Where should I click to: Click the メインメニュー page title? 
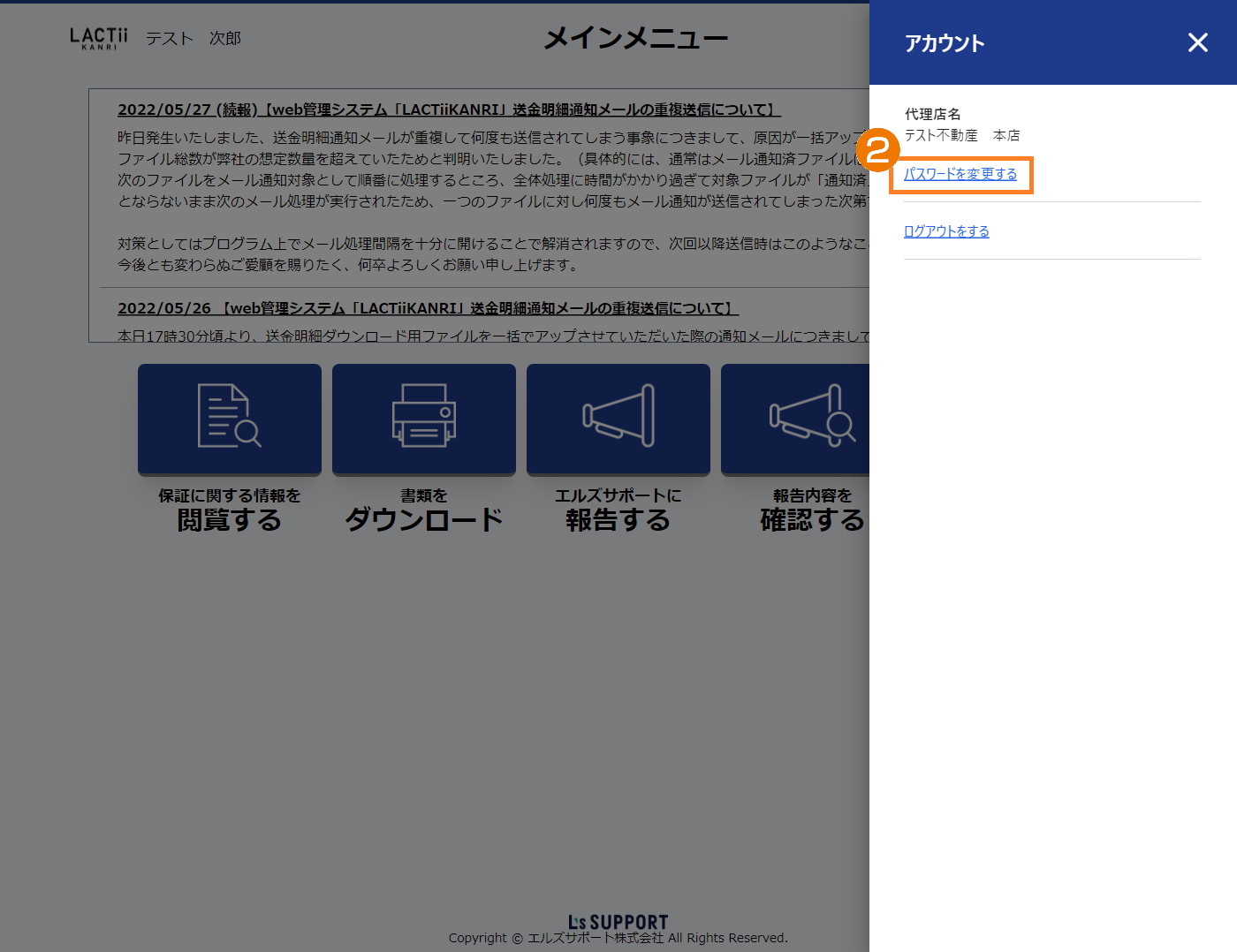(x=635, y=38)
